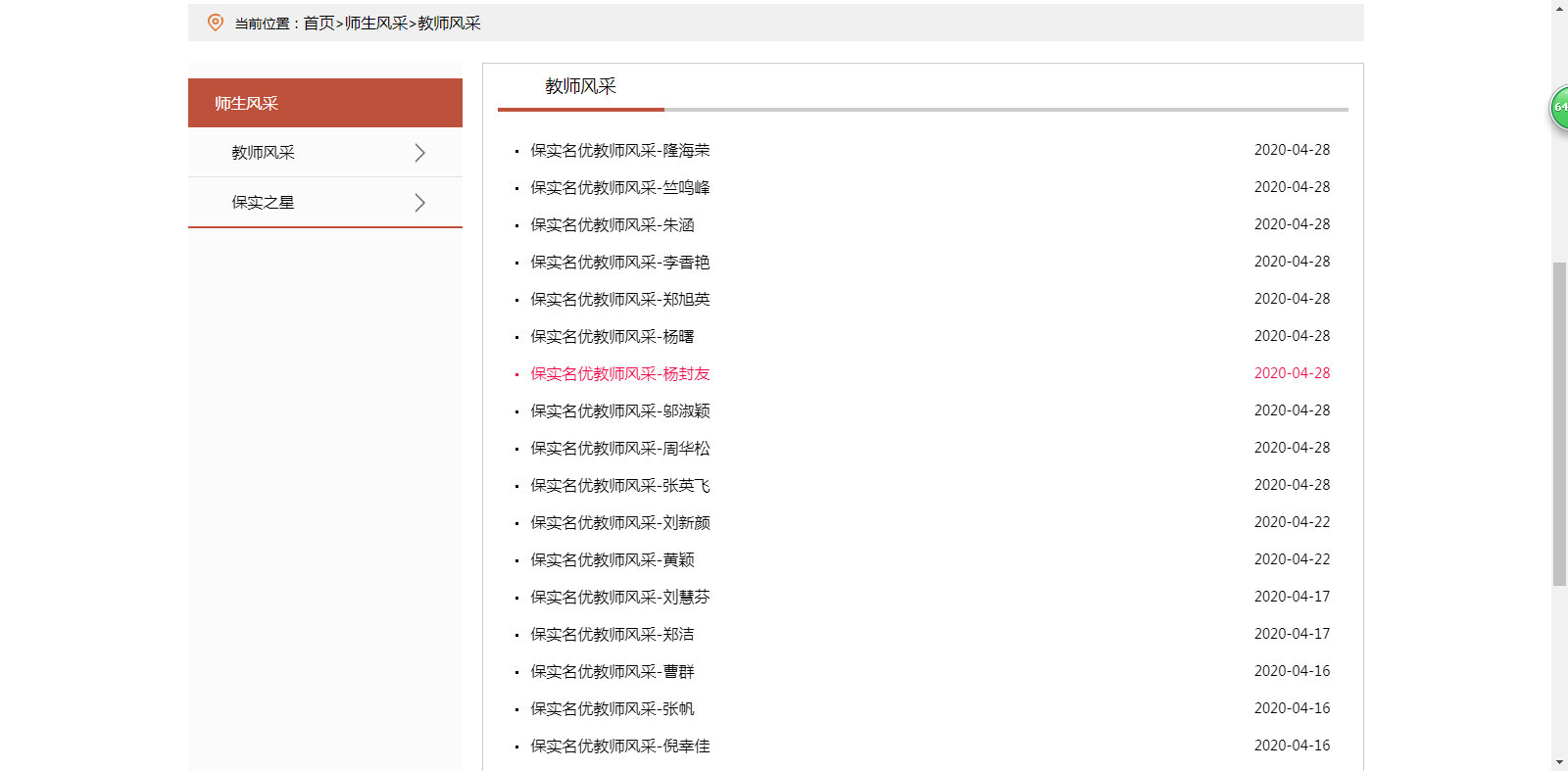The height and width of the screenshot is (771, 1568).
Task: Open 保实之星 sidebar menu item
Action: (263, 203)
